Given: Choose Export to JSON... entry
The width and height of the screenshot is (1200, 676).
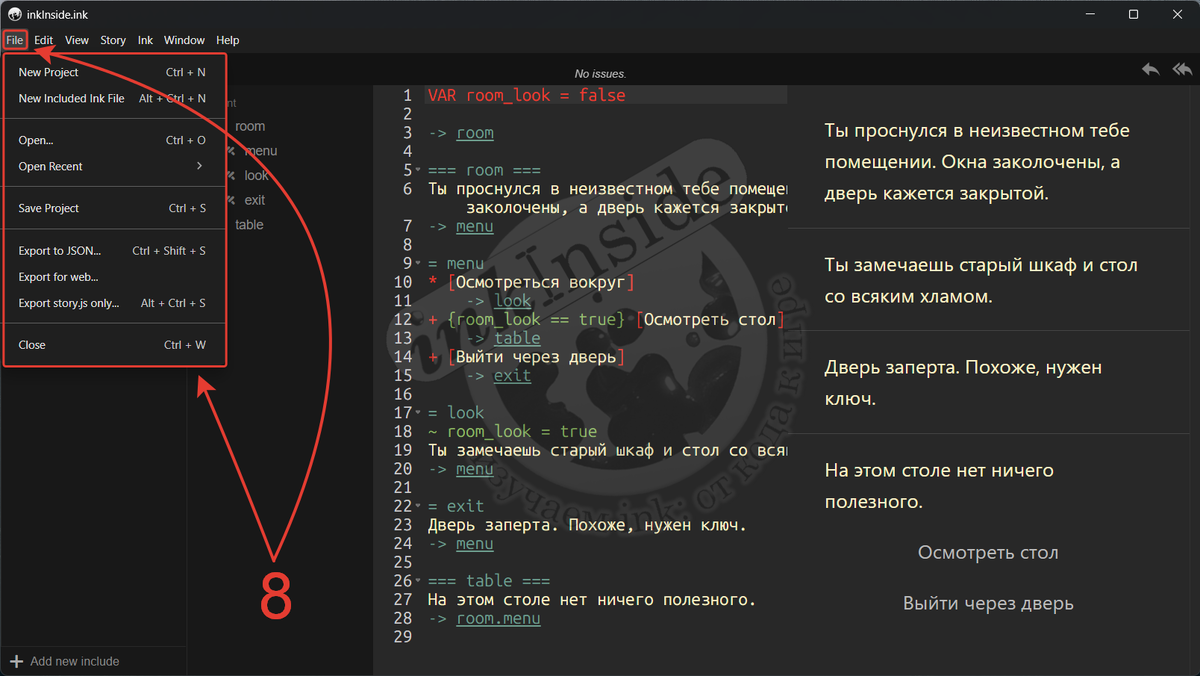Looking at the screenshot, I should [115, 250].
